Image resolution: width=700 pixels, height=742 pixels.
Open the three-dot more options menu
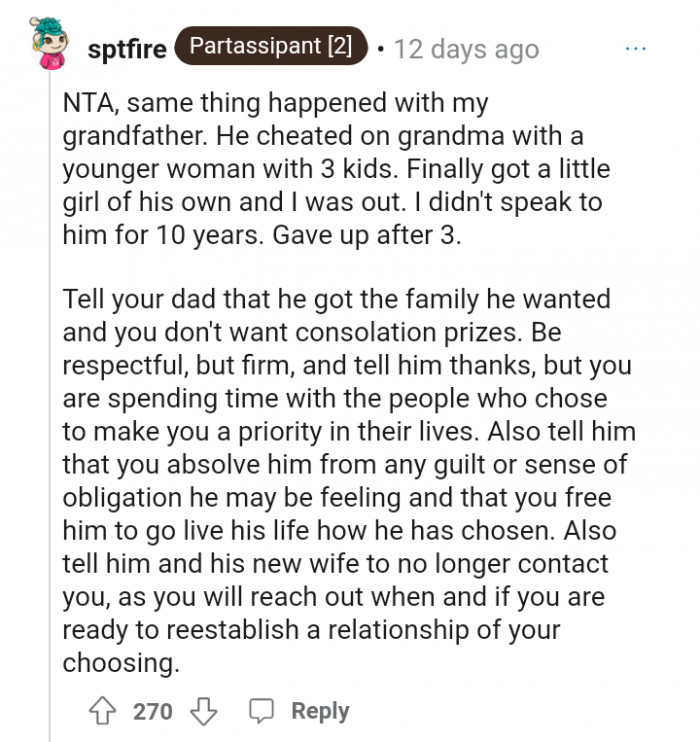tap(636, 47)
